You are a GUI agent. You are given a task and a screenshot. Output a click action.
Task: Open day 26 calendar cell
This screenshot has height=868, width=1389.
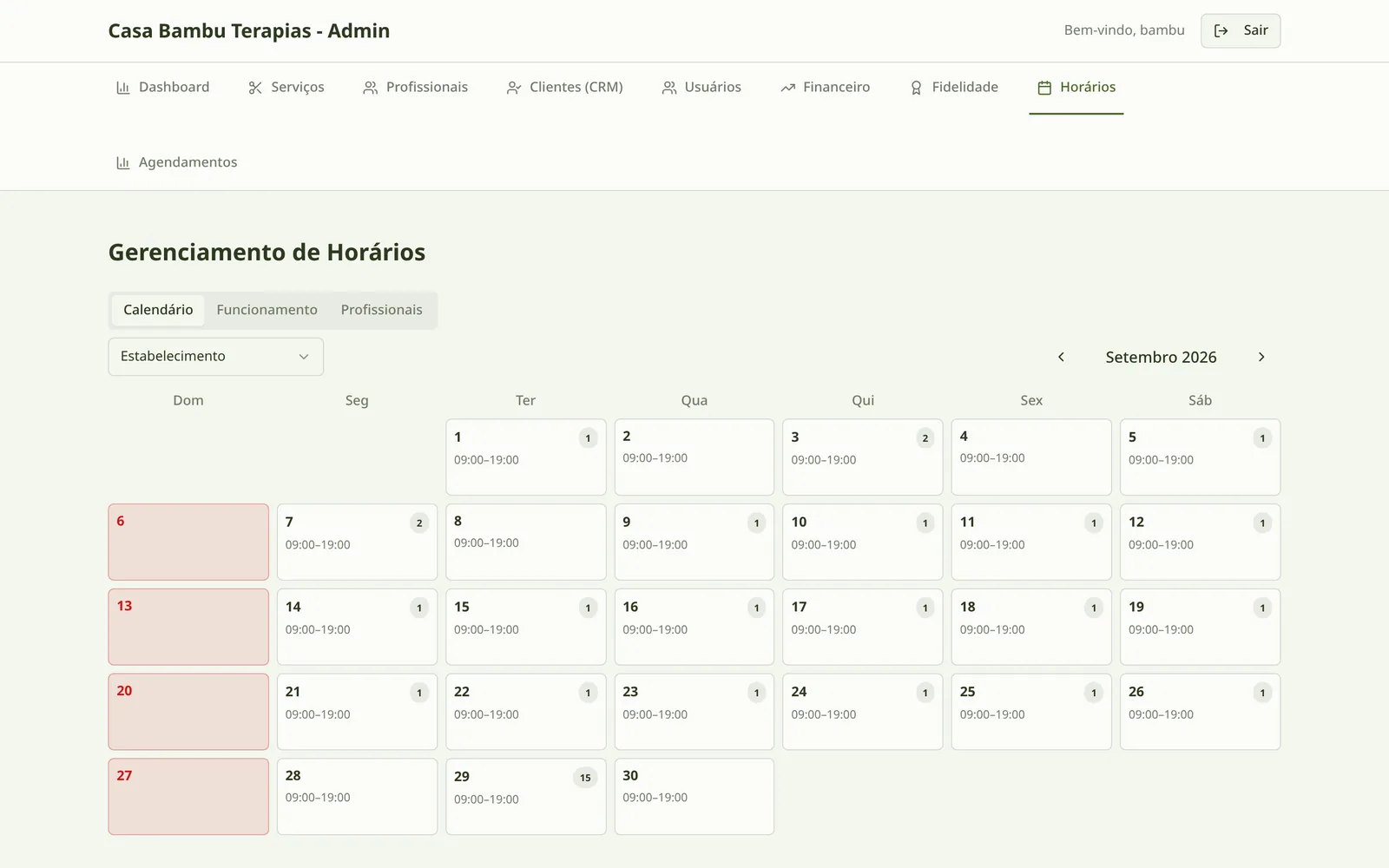point(1200,712)
